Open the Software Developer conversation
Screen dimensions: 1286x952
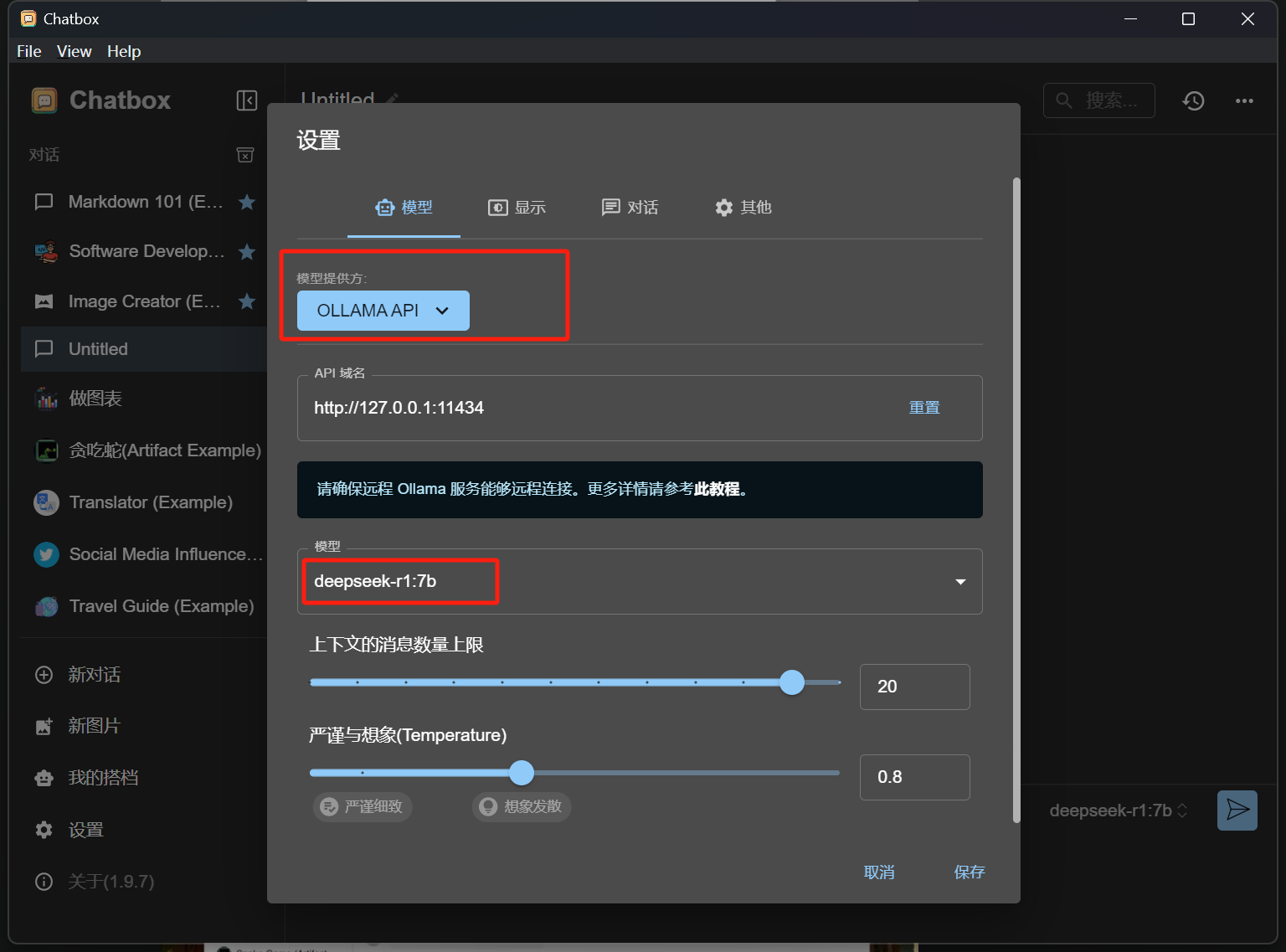pos(144,251)
